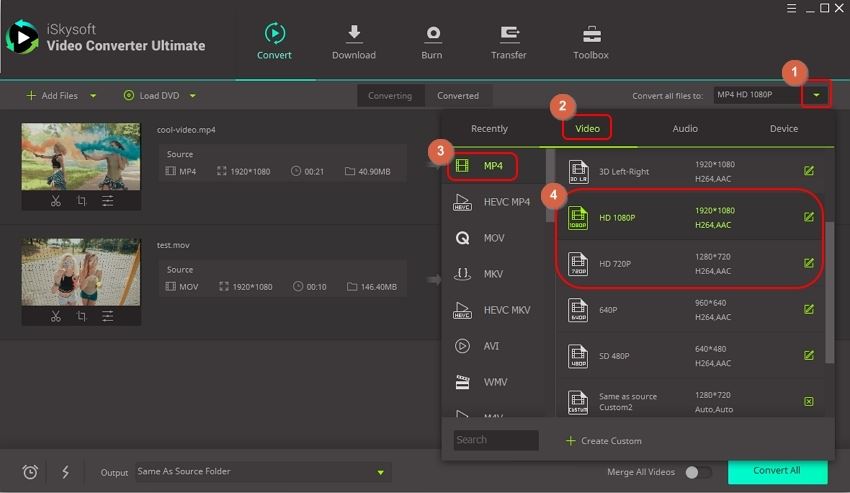The image size is (850, 493).
Task: Open the Output folder dropdown
Action: [x=380, y=472]
